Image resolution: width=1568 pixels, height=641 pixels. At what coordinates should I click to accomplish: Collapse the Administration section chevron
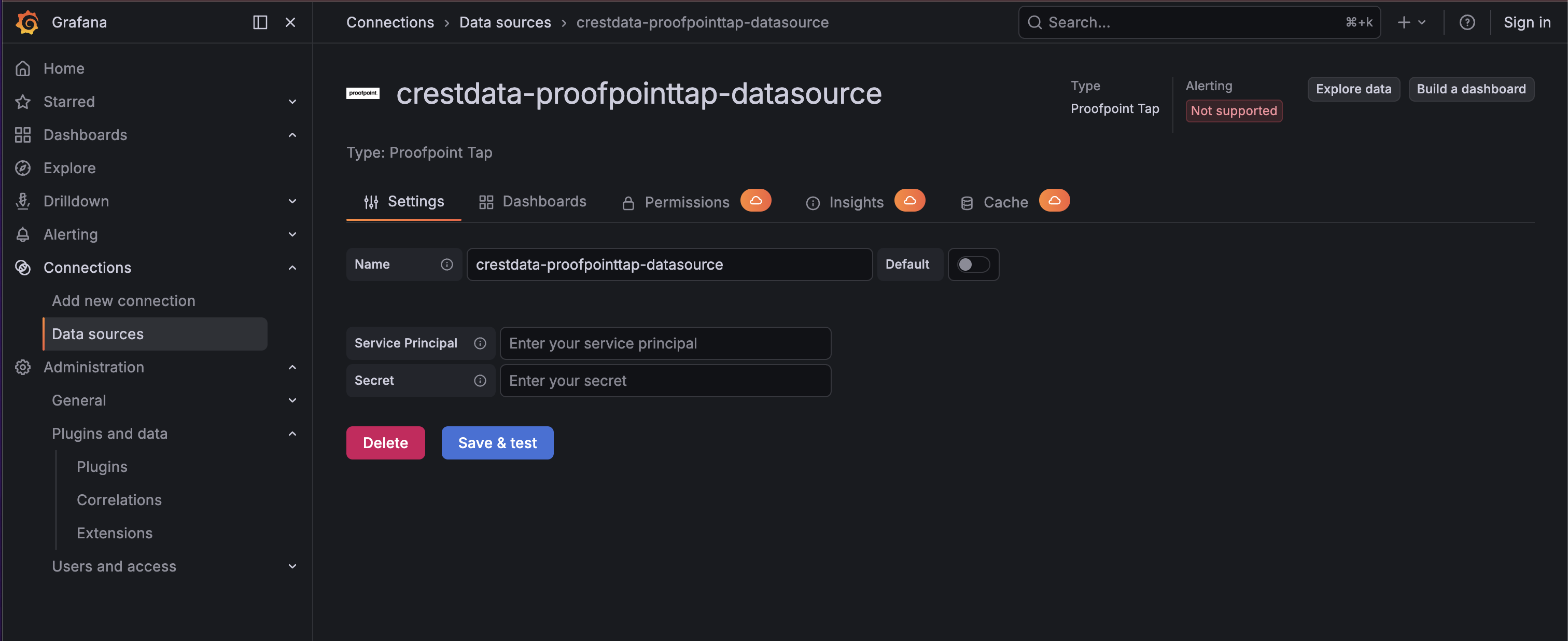point(292,367)
